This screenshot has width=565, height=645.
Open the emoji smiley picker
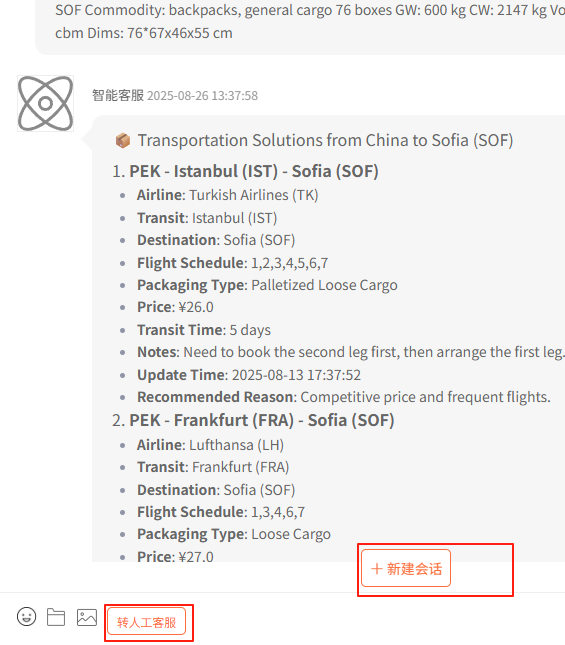point(27,617)
